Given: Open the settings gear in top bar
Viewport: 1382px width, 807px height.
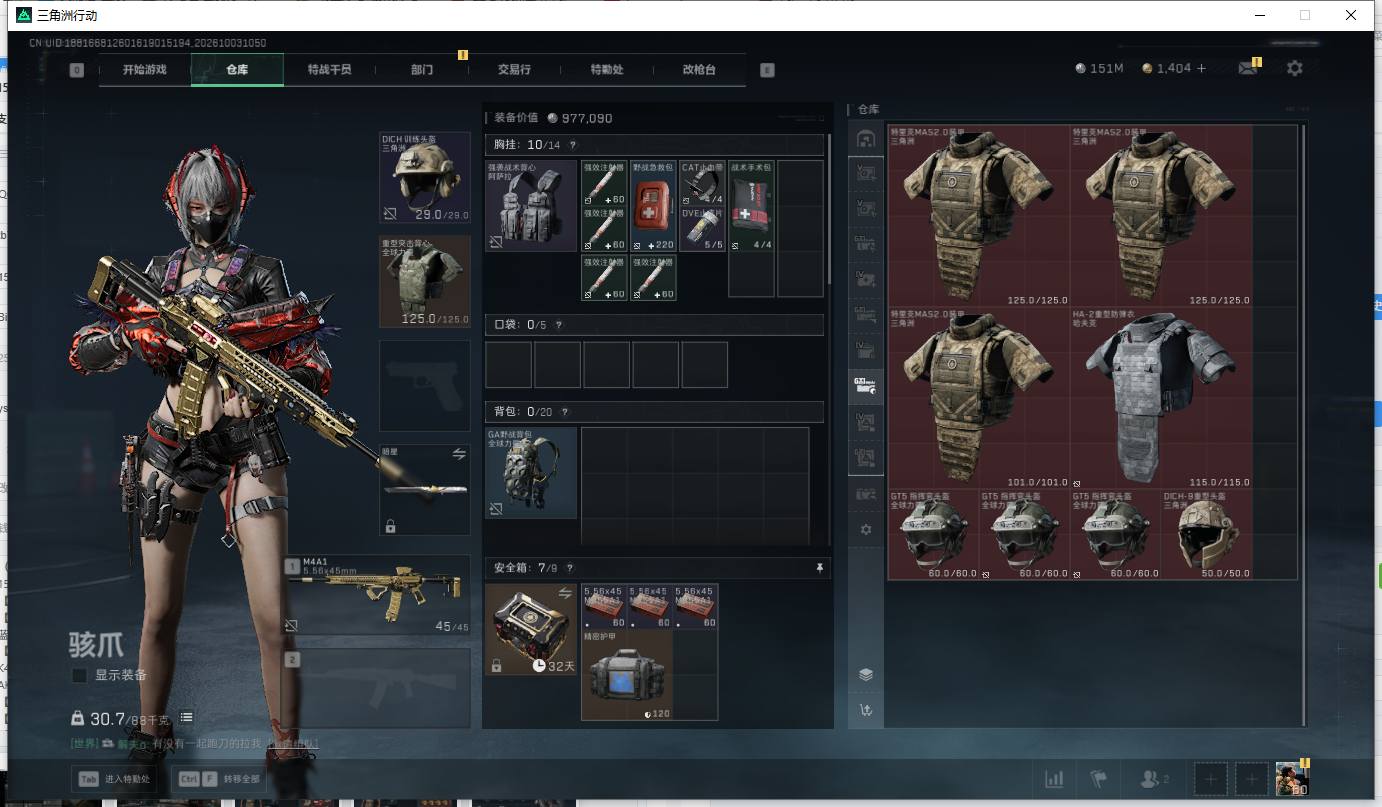Looking at the screenshot, I should (x=1295, y=68).
